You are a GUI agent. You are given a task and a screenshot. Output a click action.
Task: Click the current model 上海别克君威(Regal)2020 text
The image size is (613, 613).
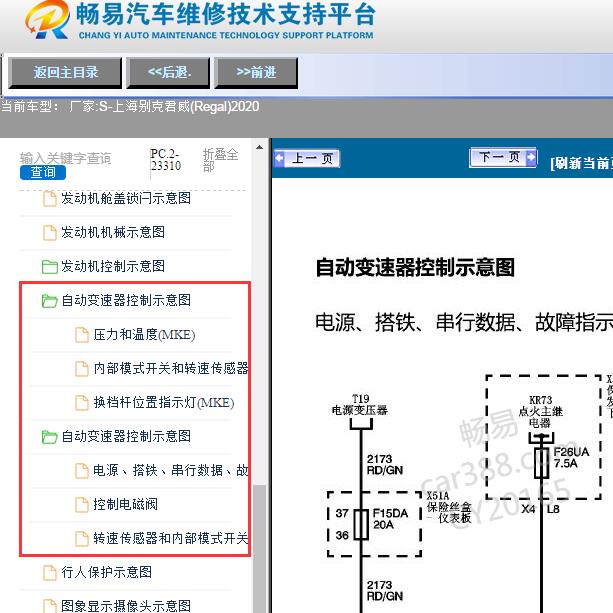pyautogui.click(x=186, y=106)
